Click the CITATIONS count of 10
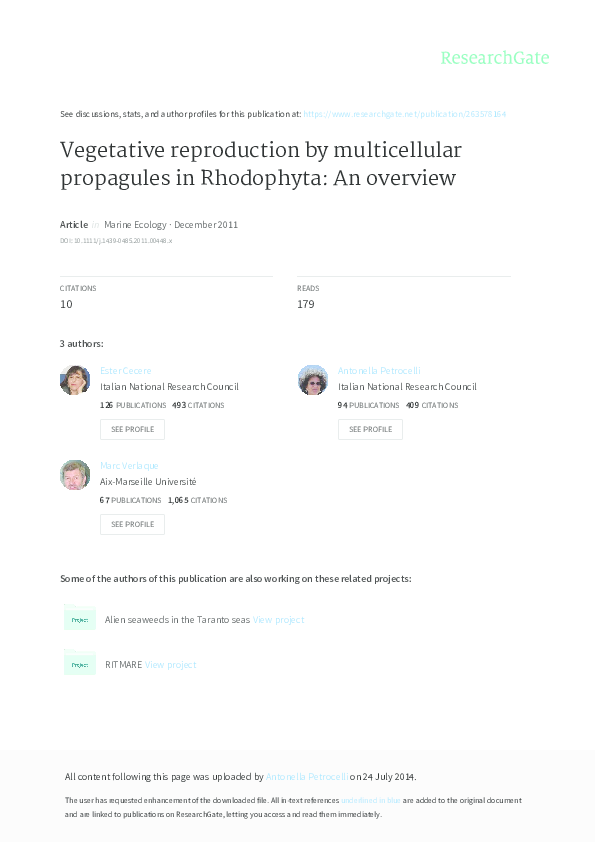Viewport: 595px width, 842px height. 66,303
